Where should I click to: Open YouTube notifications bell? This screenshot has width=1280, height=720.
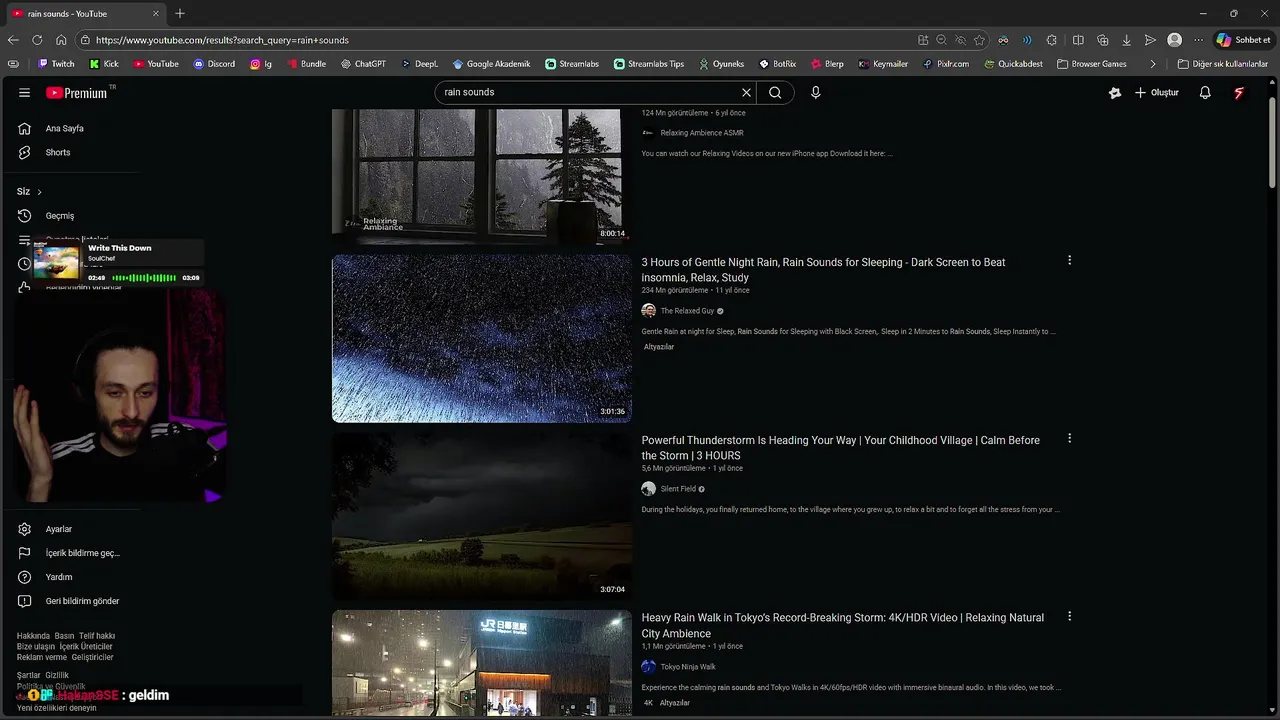coord(1205,93)
